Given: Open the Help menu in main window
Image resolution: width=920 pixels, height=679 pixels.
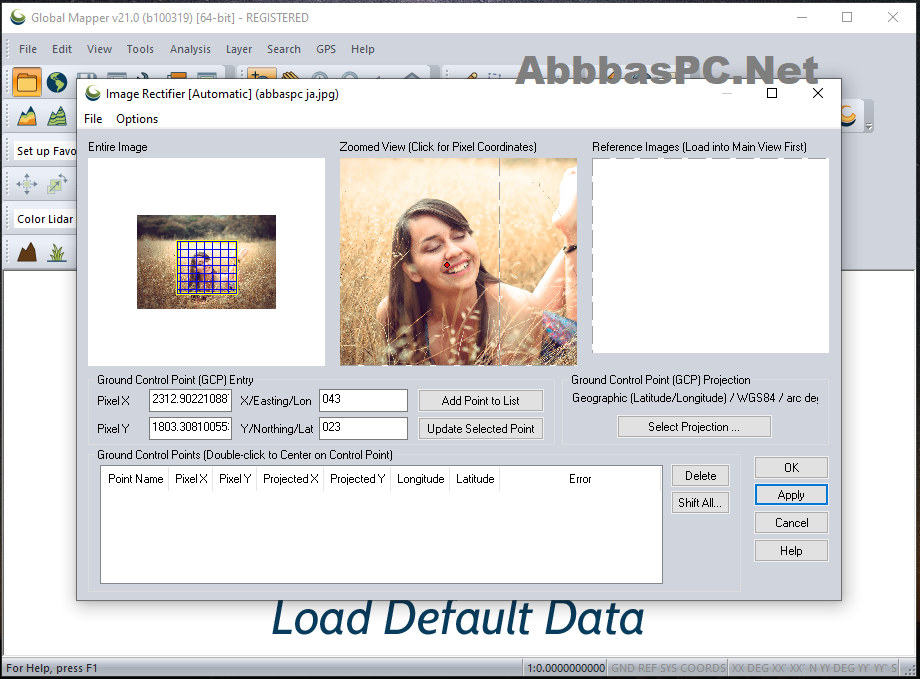Looking at the screenshot, I should [363, 49].
